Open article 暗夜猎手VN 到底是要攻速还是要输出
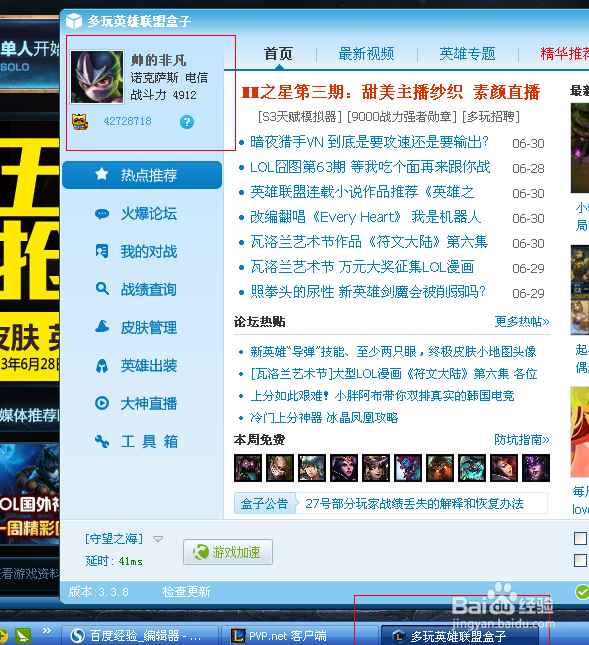Screen dimensions: 589x645 [x=369, y=142]
